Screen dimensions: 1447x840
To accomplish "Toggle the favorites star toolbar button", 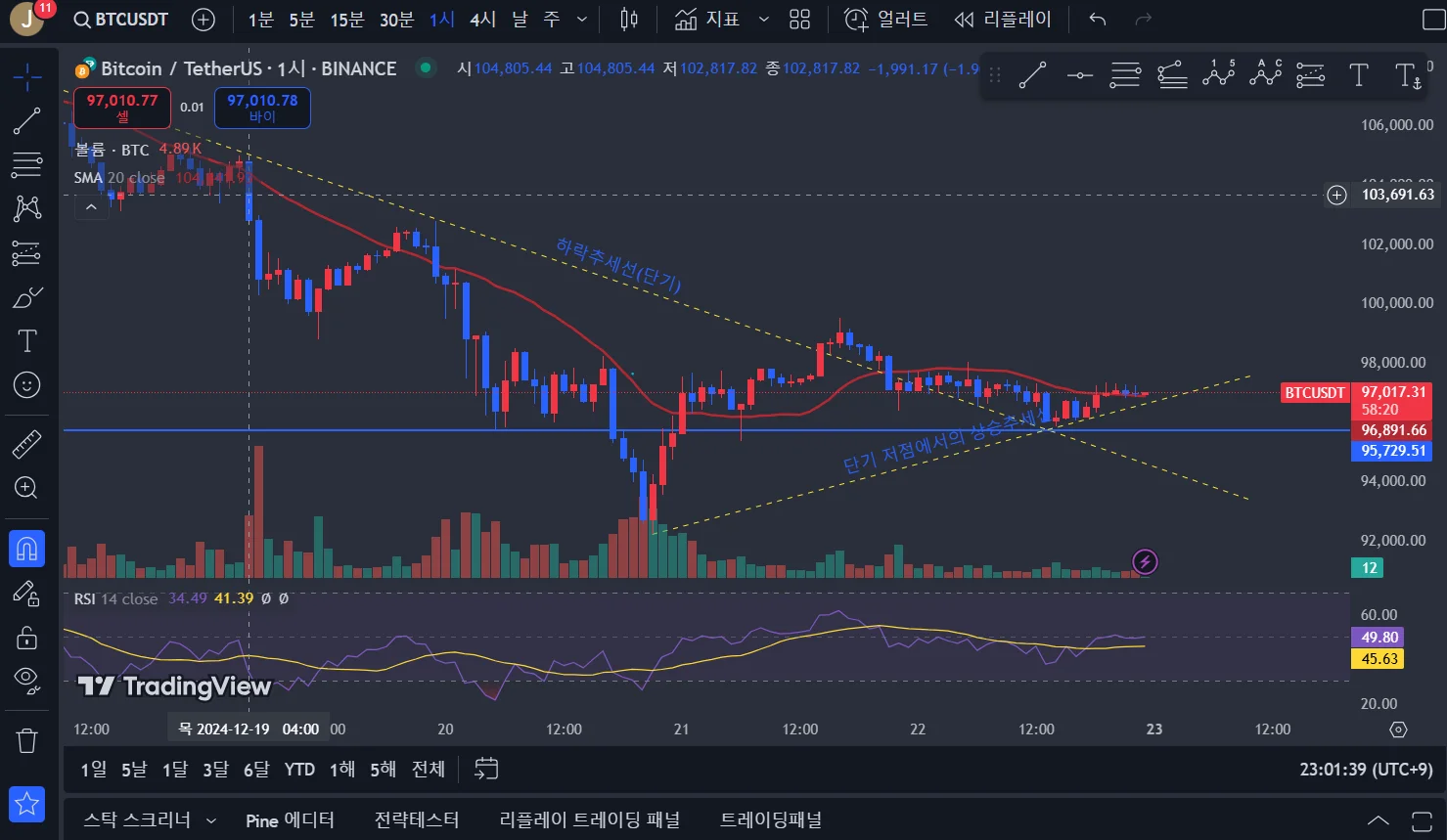I will (26, 804).
